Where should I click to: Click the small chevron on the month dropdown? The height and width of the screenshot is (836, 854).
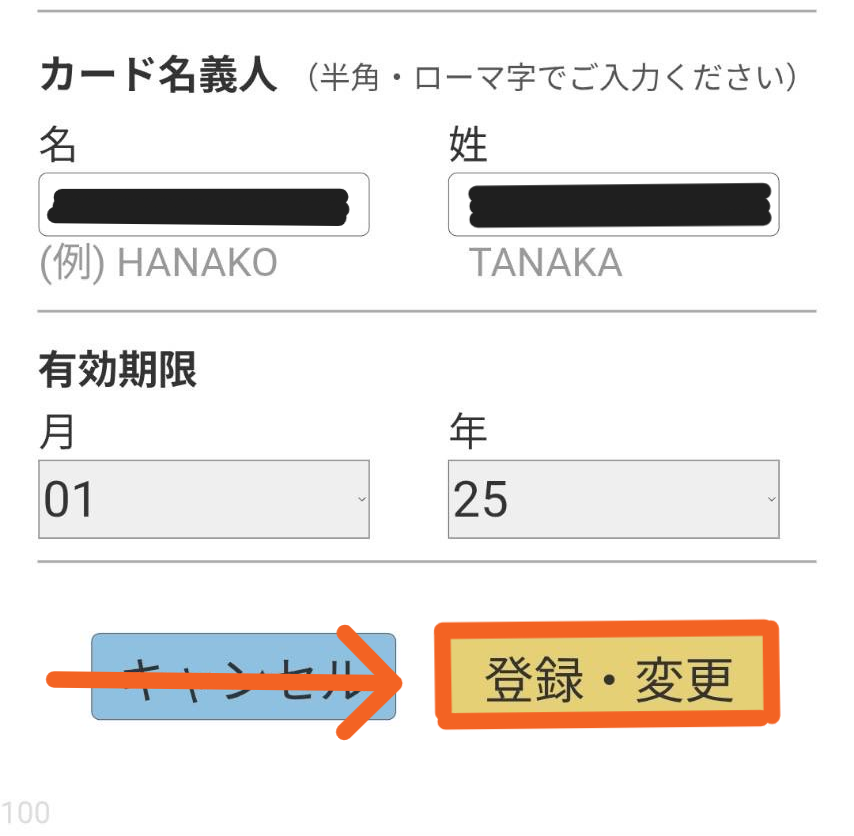click(361, 499)
